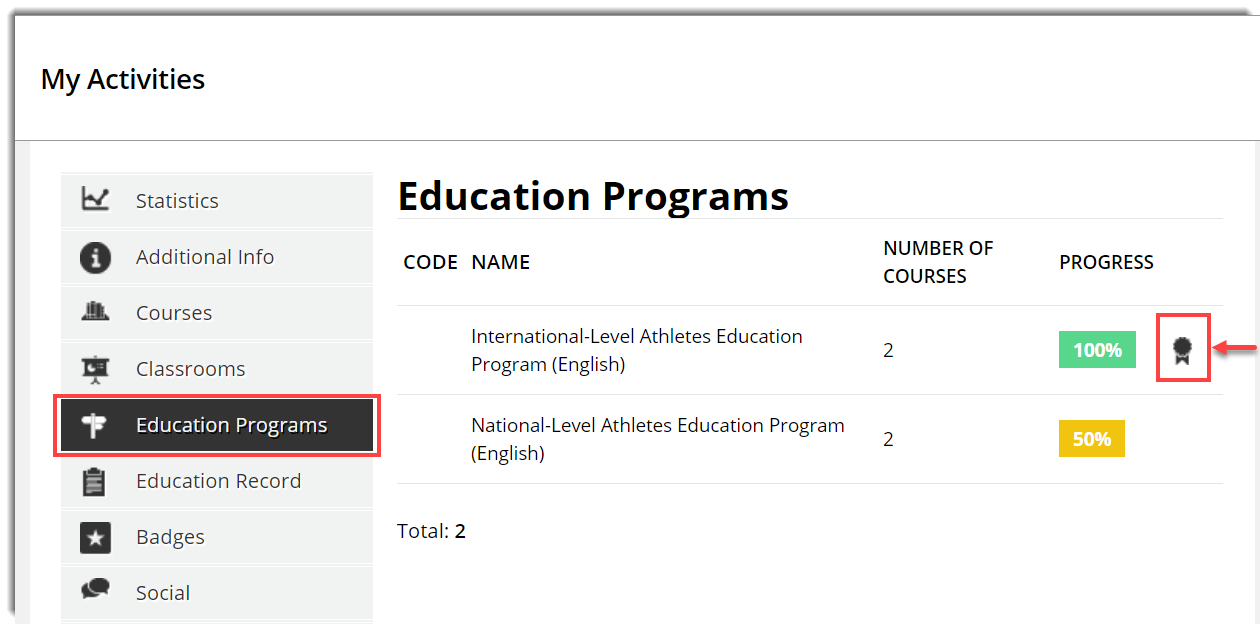The width and height of the screenshot is (1260, 624).
Task: Click the Badges star icon
Action: pos(95,537)
